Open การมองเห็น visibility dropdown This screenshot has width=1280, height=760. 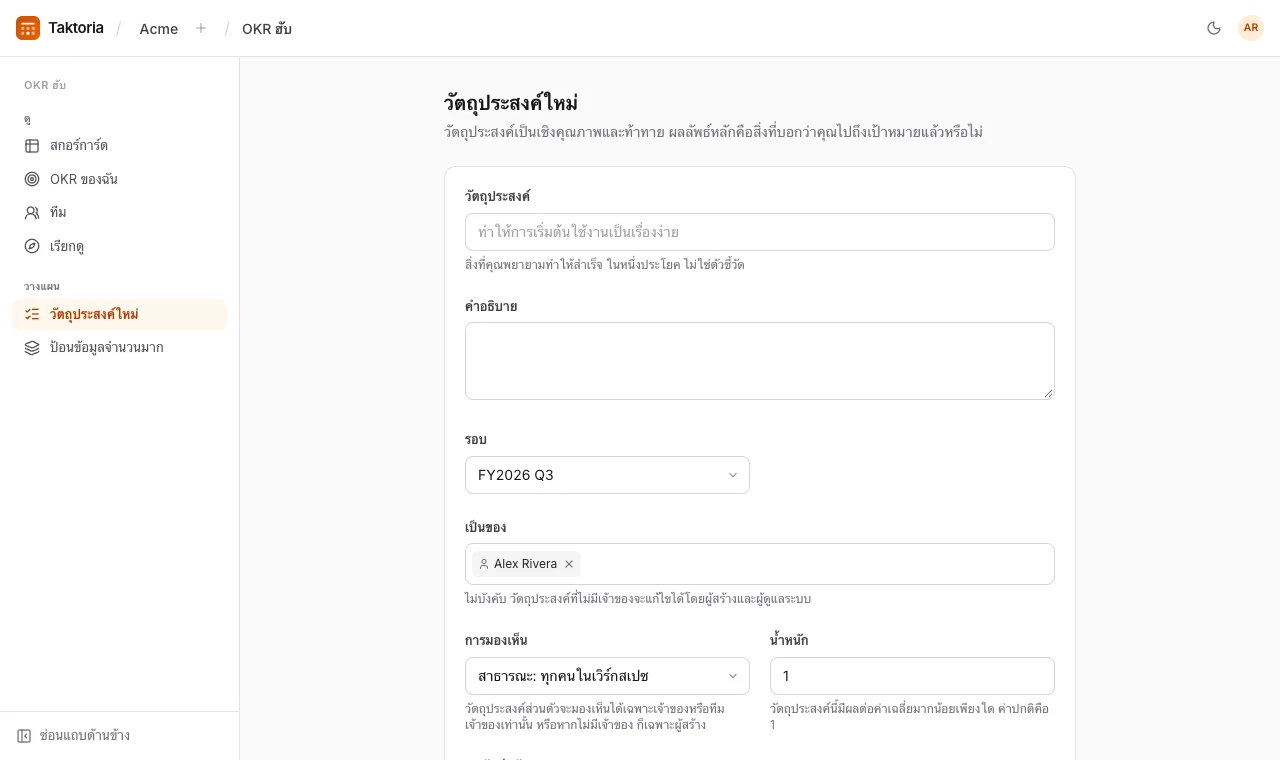pyautogui.click(x=607, y=676)
